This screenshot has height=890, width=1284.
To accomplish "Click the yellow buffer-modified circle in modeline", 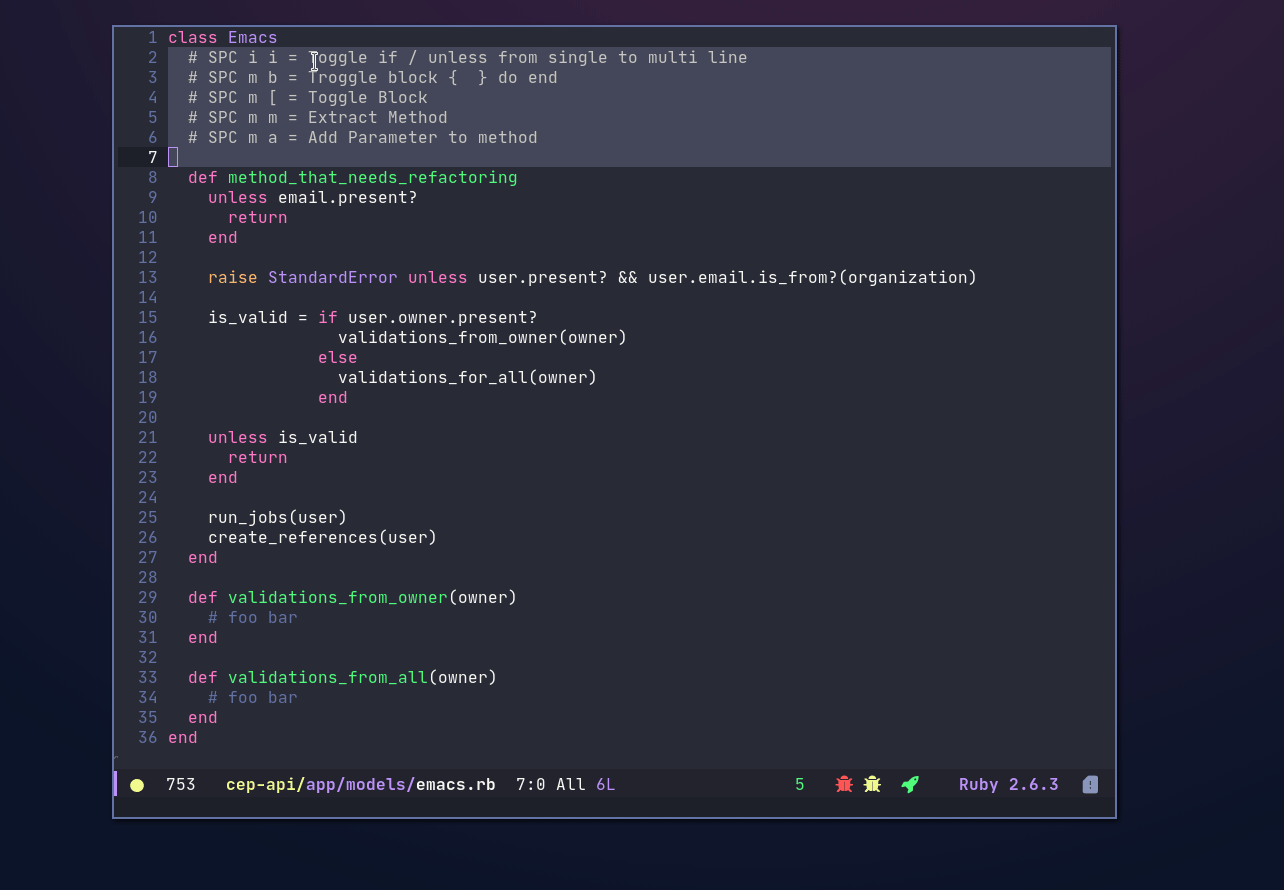I will click(137, 785).
